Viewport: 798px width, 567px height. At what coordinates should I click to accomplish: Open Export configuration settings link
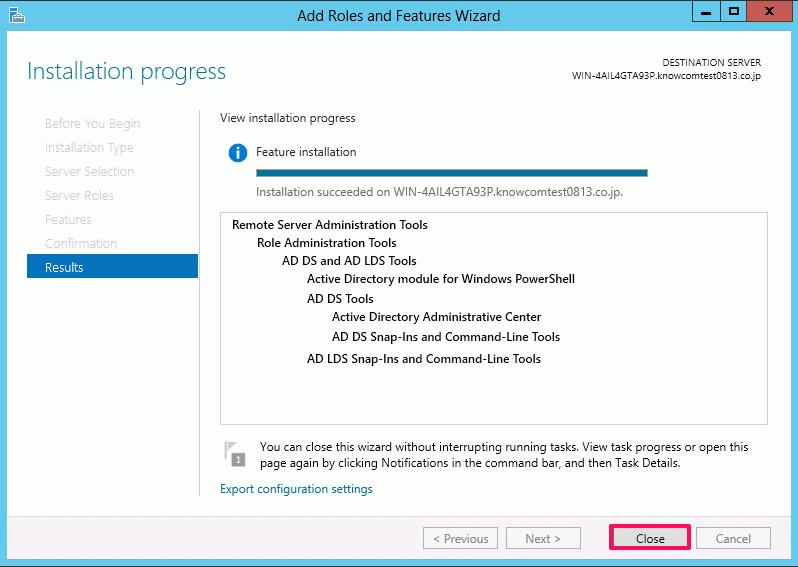point(296,489)
